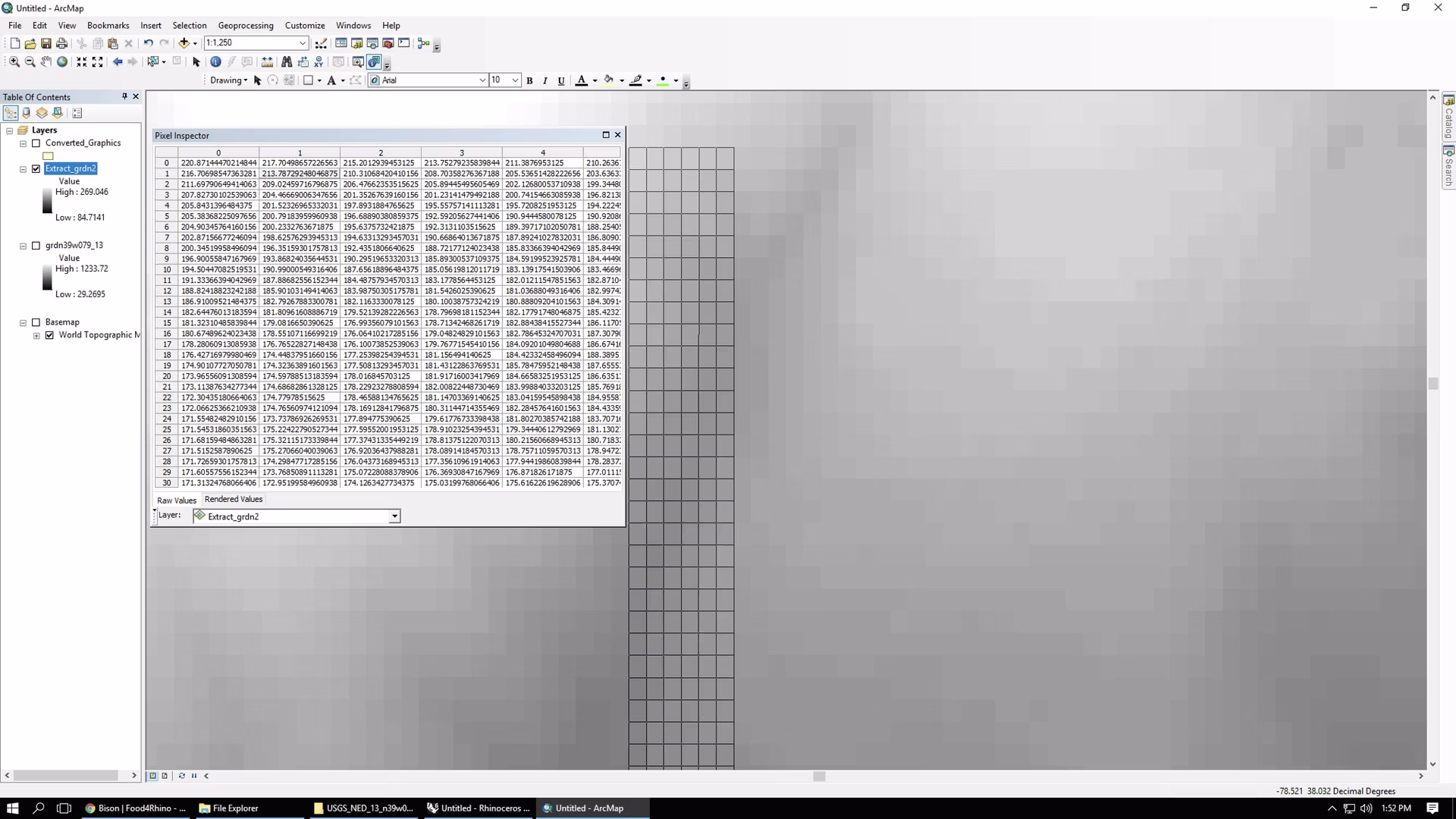Open the Drawing menu dropdown
1456x819 pixels.
228,80
